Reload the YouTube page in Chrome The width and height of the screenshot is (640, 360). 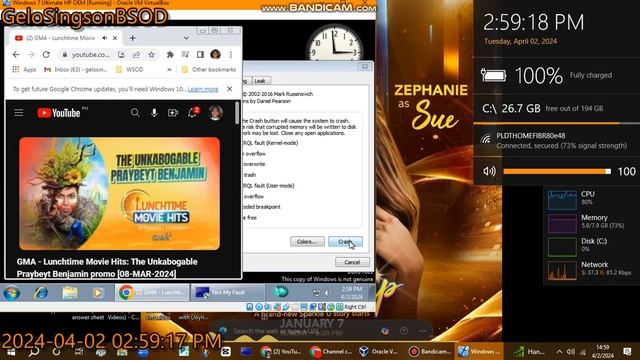coord(46,54)
